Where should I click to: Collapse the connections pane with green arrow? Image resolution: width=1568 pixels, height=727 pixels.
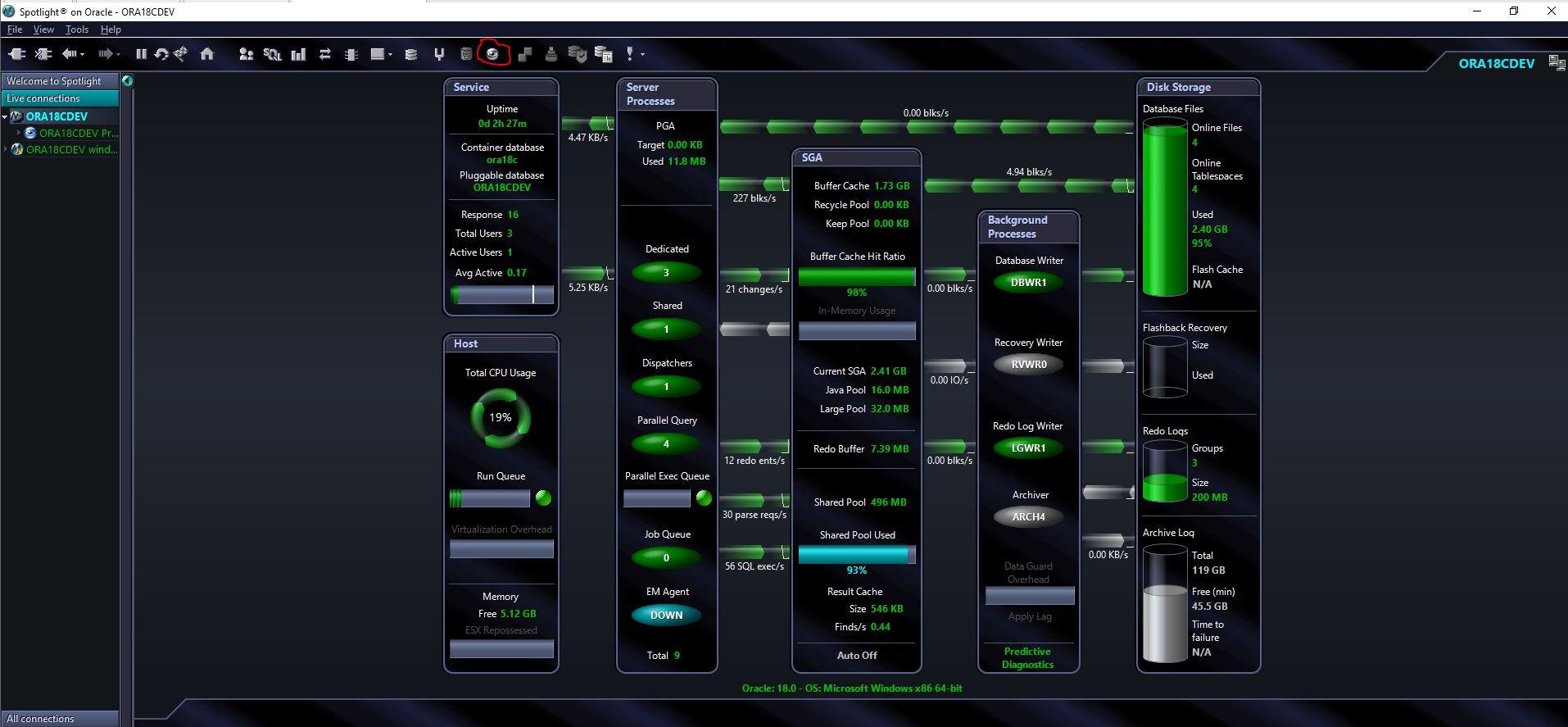(127, 80)
